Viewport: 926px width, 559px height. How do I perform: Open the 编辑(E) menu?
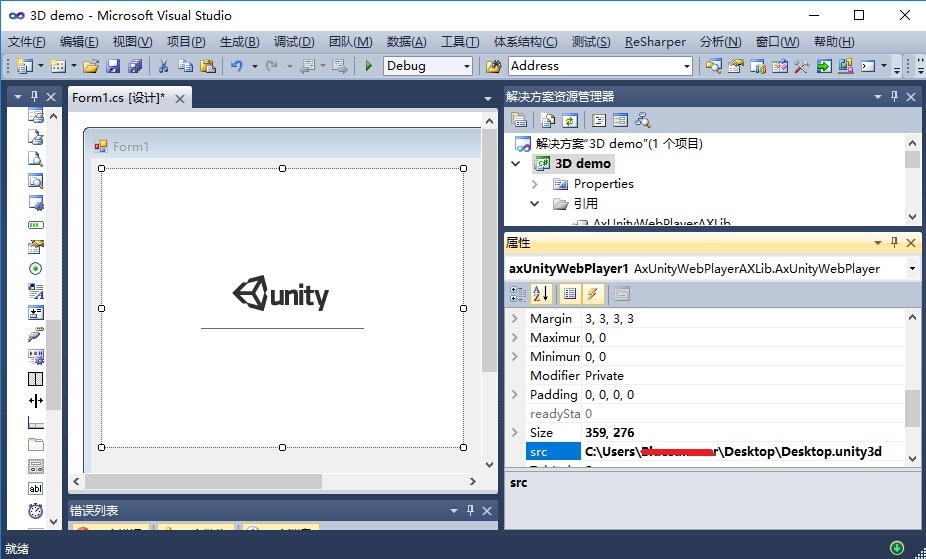click(x=79, y=42)
